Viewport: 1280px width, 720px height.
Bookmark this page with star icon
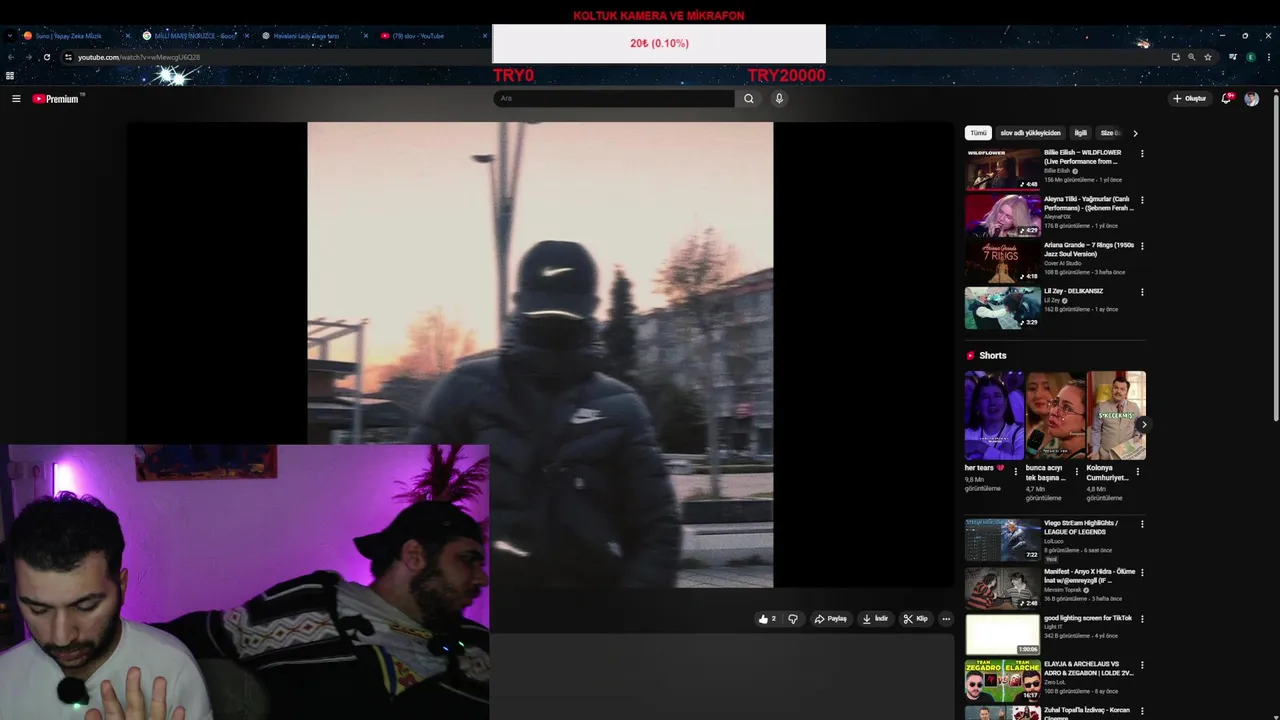pyautogui.click(x=1208, y=57)
